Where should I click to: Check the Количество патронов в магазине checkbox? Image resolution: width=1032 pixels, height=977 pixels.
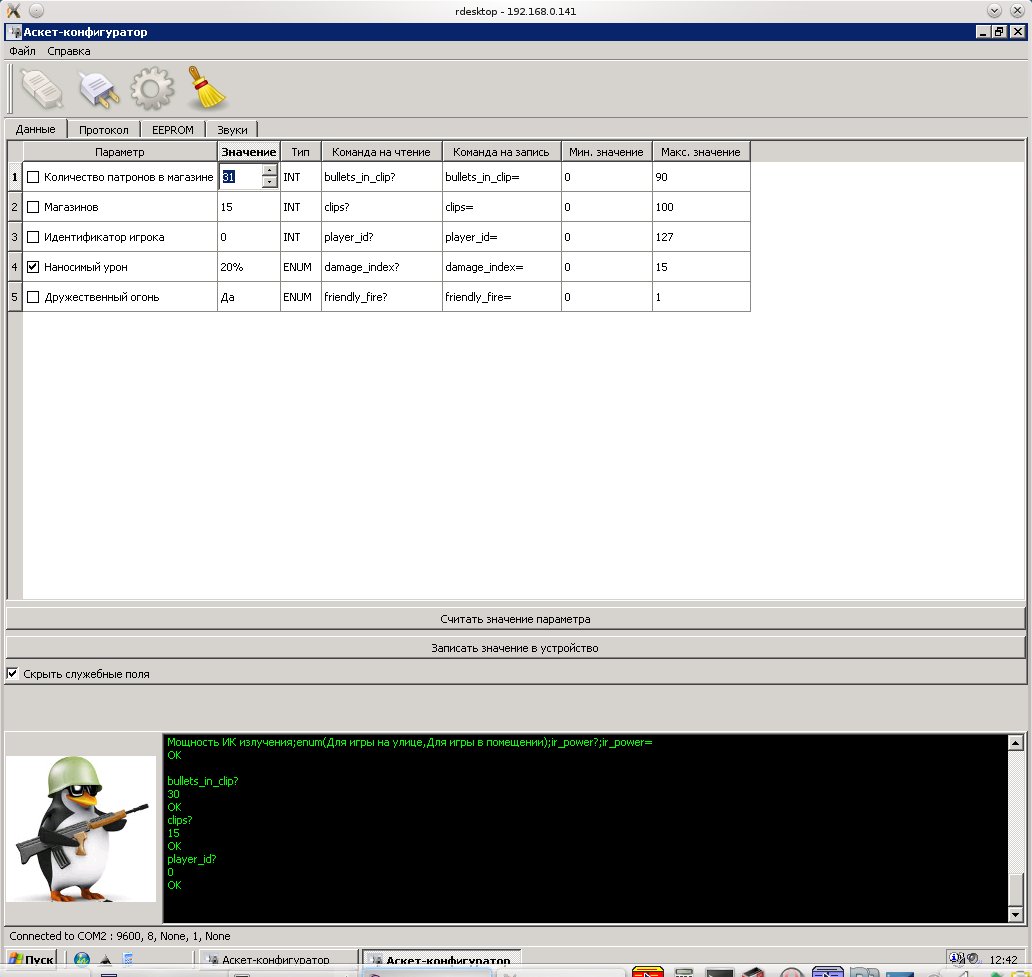tap(33, 177)
